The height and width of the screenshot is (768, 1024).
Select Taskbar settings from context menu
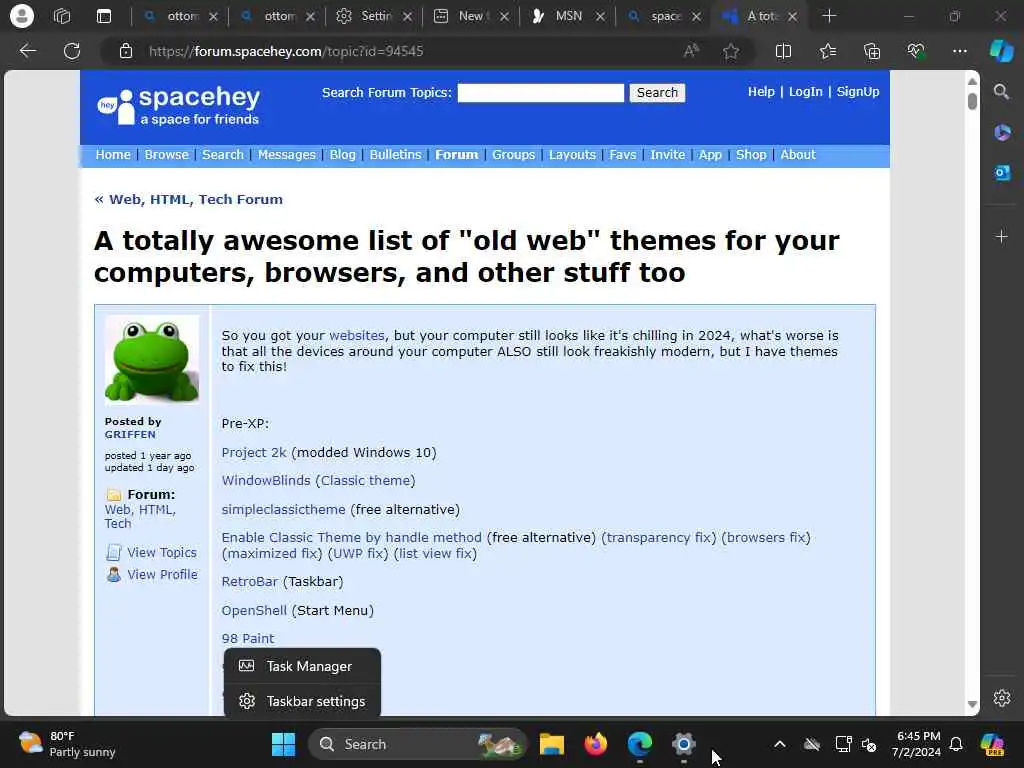tap(302, 701)
